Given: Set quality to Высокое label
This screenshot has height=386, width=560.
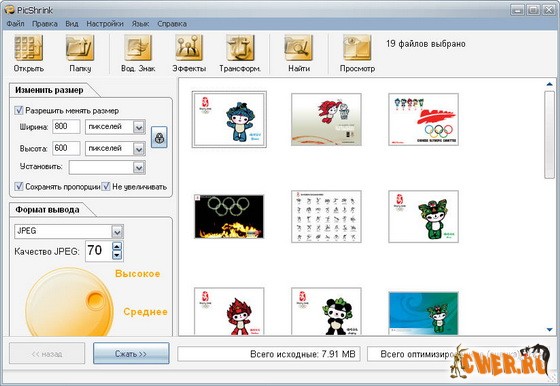Looking at the screenshot, I should (138, 274).
